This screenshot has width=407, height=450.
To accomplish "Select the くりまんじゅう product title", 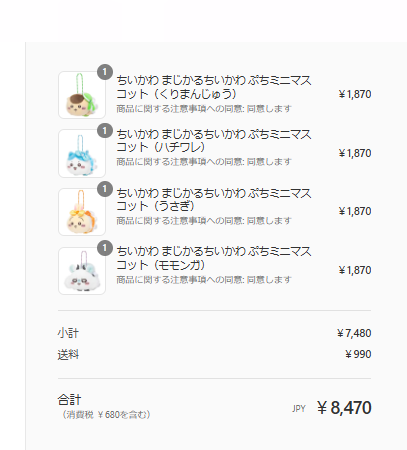I will [x=214, y=87].
